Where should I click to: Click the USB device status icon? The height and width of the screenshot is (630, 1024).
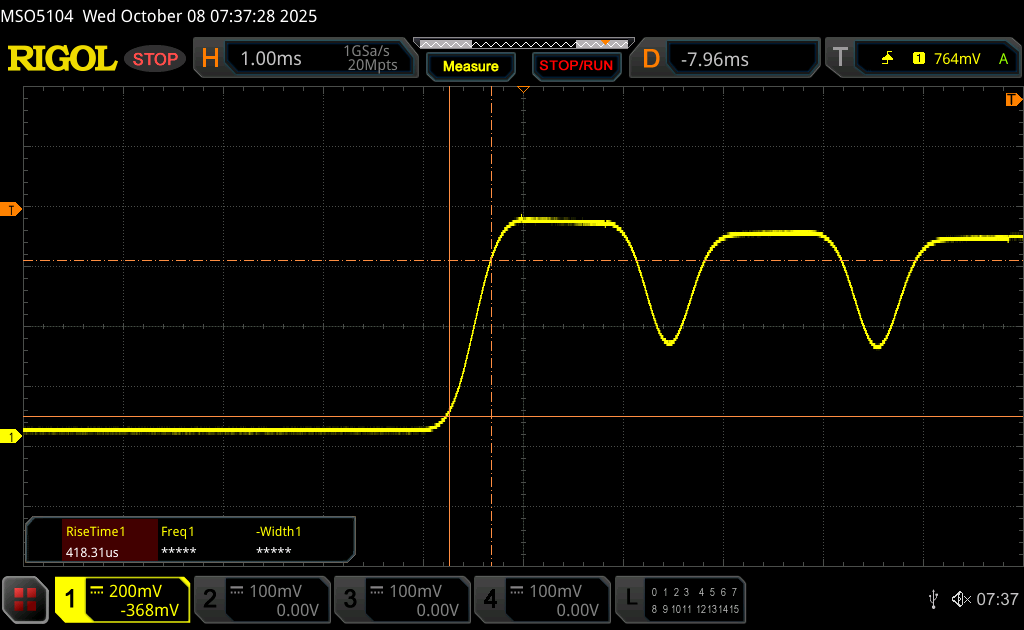933,599
